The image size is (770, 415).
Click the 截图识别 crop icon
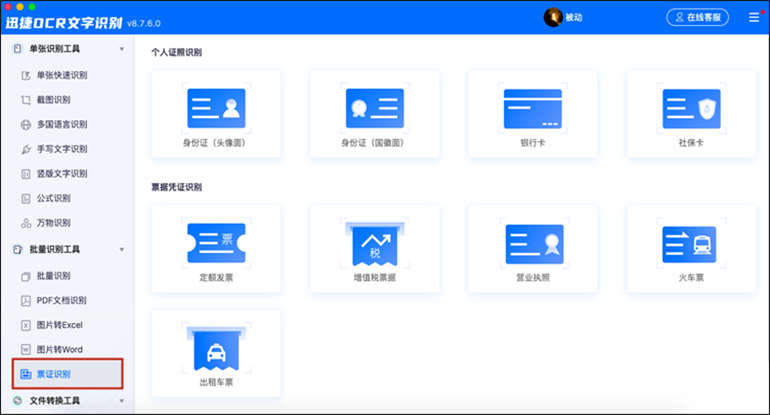coord(26,100)
